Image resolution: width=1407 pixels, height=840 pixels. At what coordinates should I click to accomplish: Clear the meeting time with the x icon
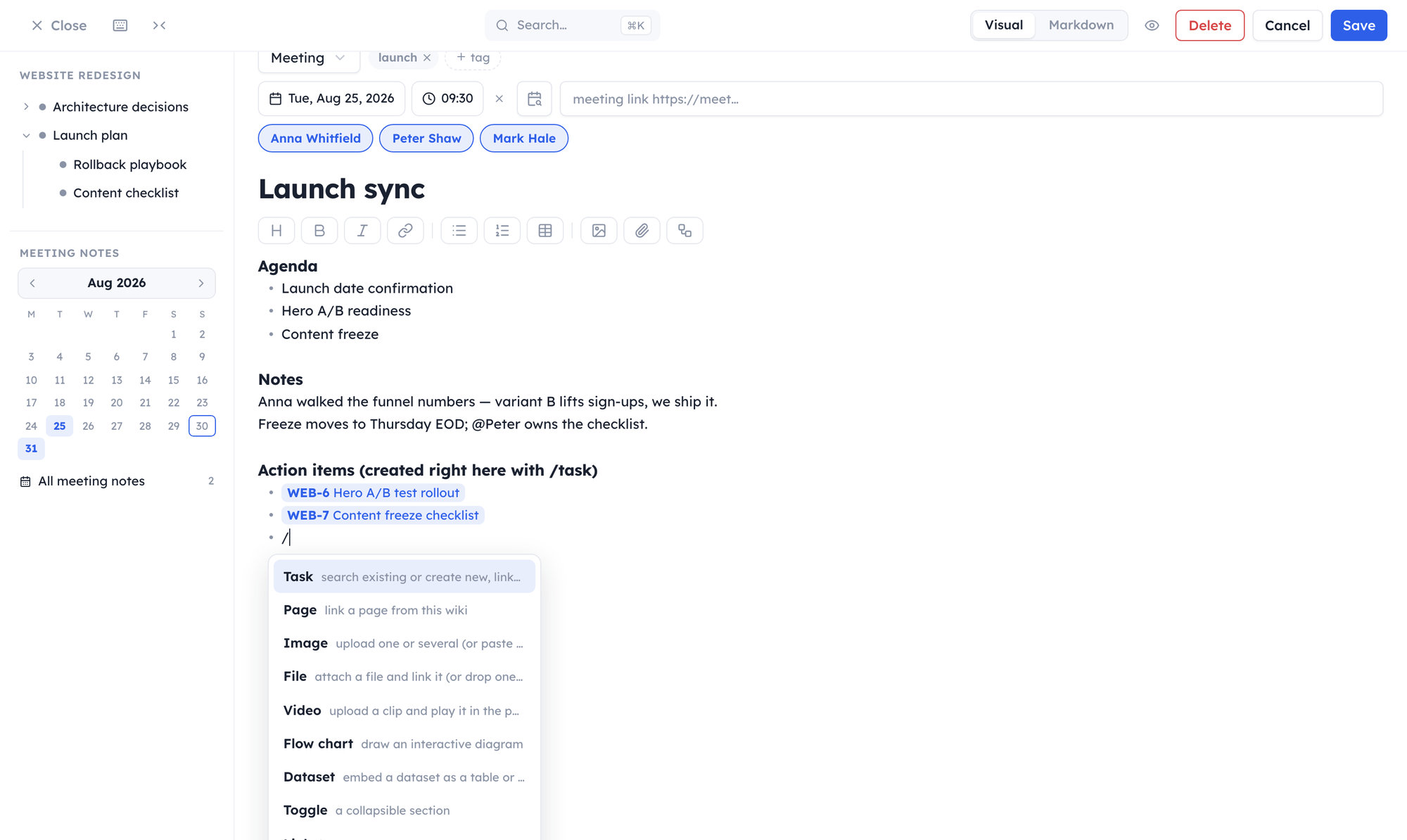[x=499, y=98]
